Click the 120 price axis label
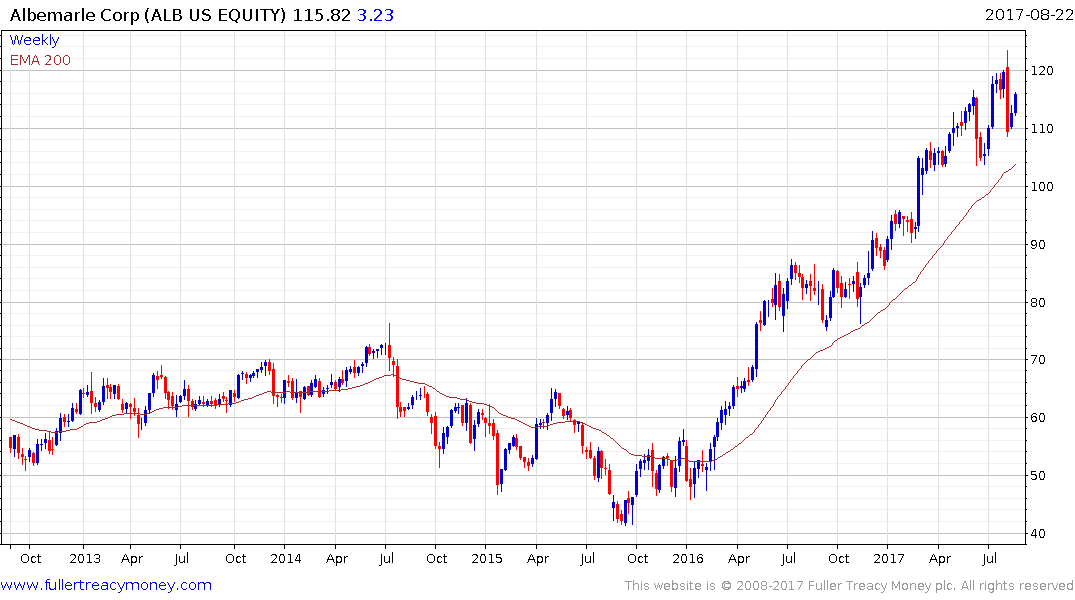The height and width of the screenshot is (600, 1075). pos(1041,71)
